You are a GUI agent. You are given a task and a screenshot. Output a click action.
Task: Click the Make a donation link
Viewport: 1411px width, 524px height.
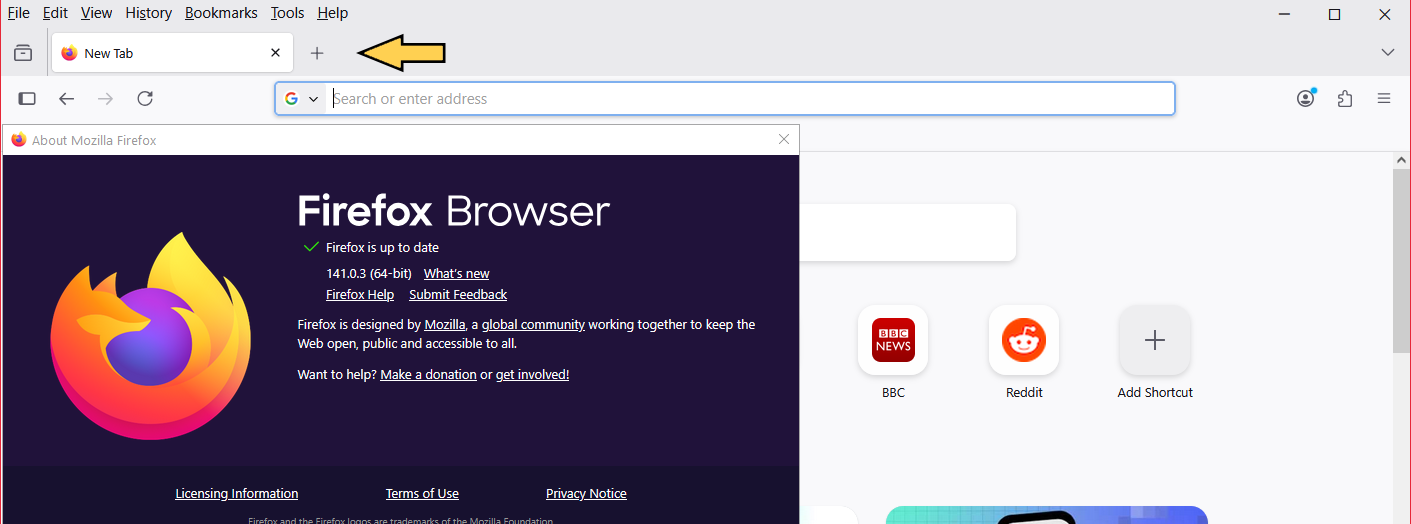click(428, 374)
